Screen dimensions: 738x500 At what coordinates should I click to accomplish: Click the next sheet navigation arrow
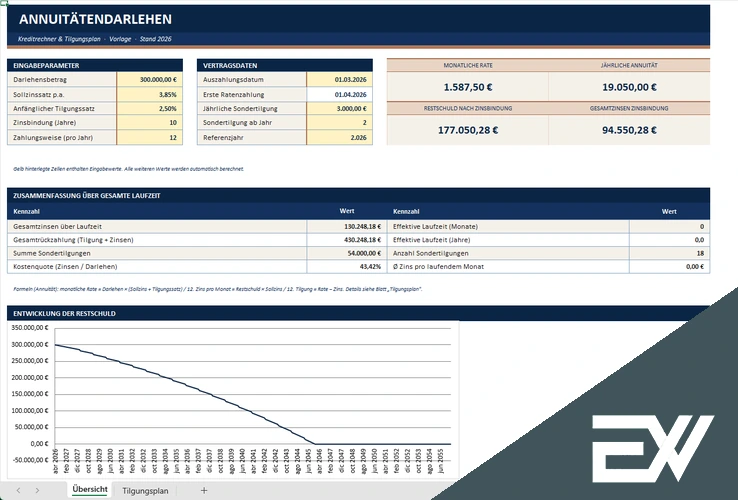(x=37, y=491)
